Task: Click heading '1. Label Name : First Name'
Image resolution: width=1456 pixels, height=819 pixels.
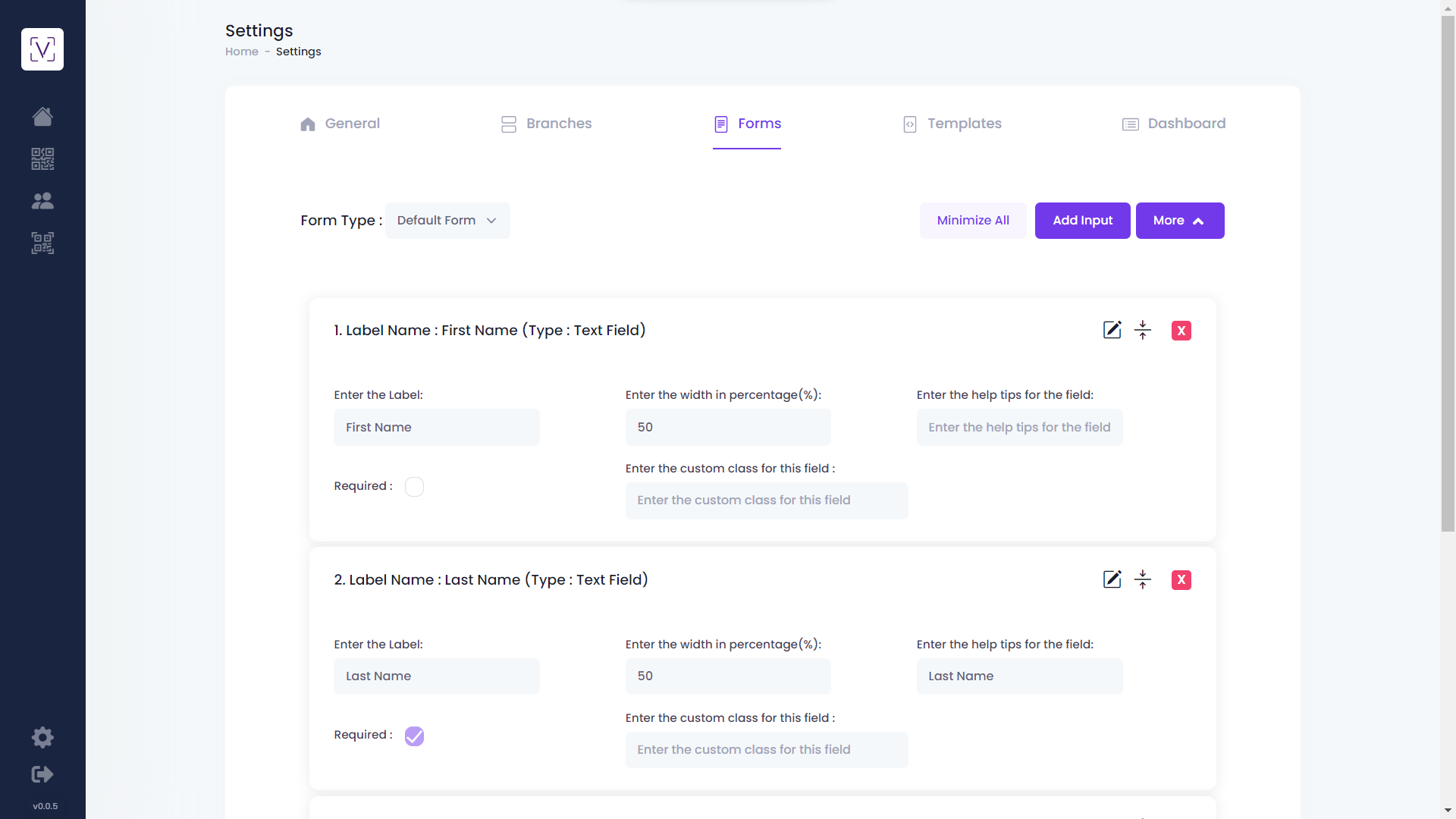Action: coord(490,331)
